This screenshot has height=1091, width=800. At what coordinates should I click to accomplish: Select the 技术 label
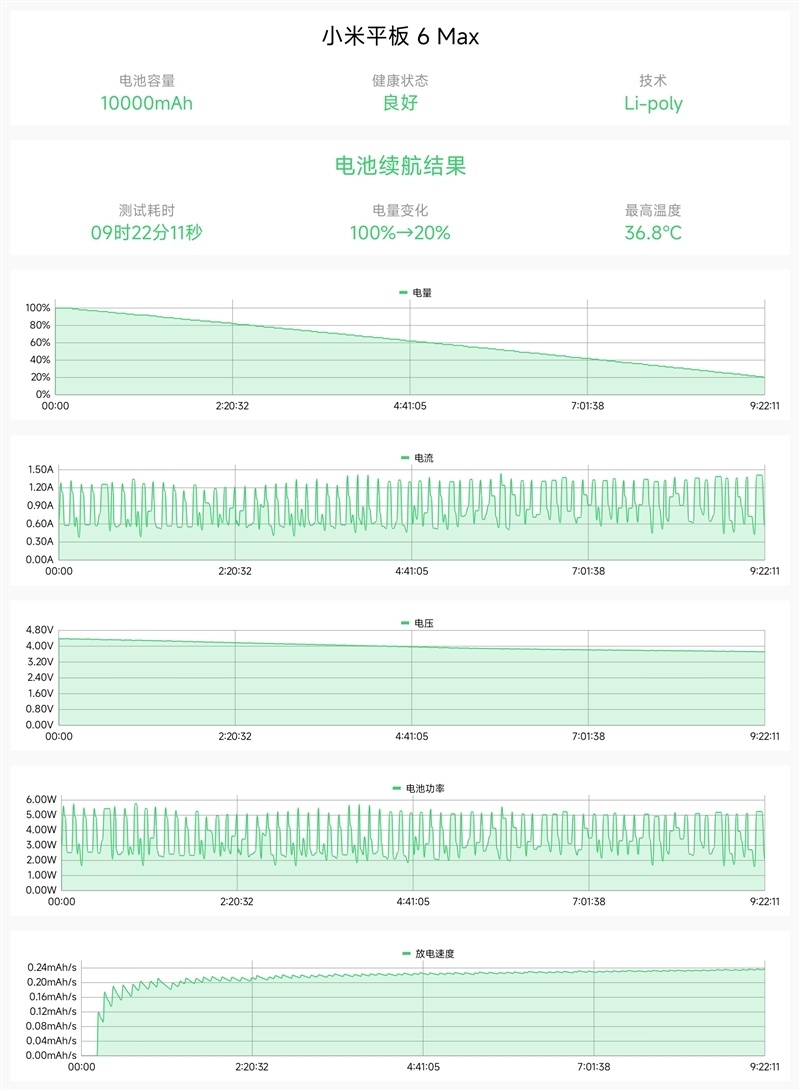click(x=653, y=81)
